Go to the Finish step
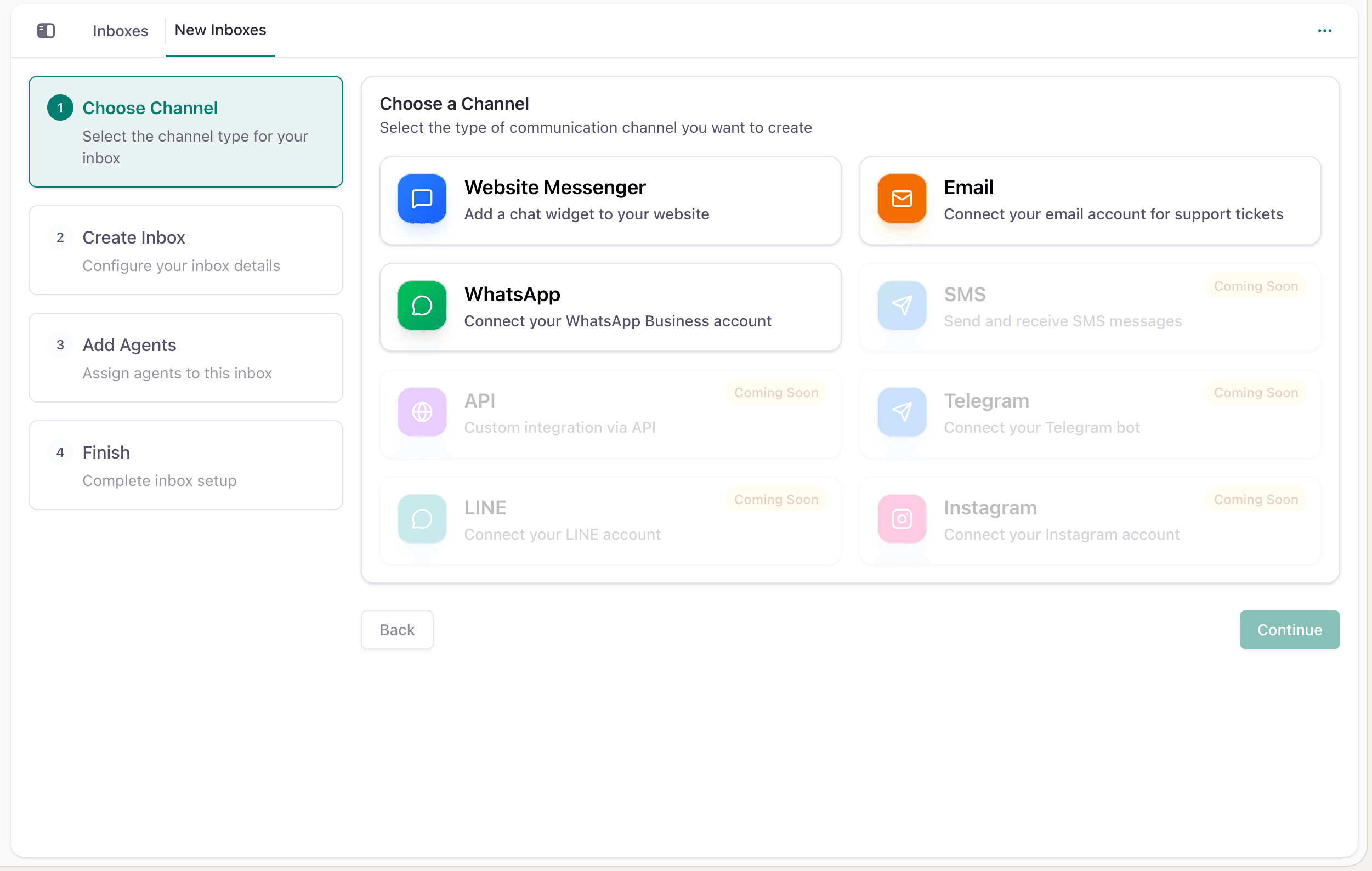 (186, 465)
